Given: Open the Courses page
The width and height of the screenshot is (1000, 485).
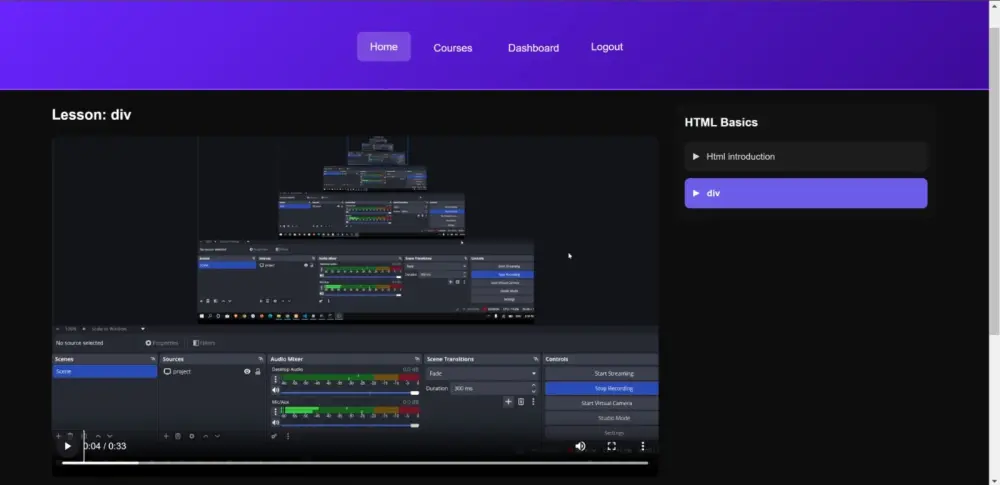Looking at the screenshot, I should [x=453, y=48].
